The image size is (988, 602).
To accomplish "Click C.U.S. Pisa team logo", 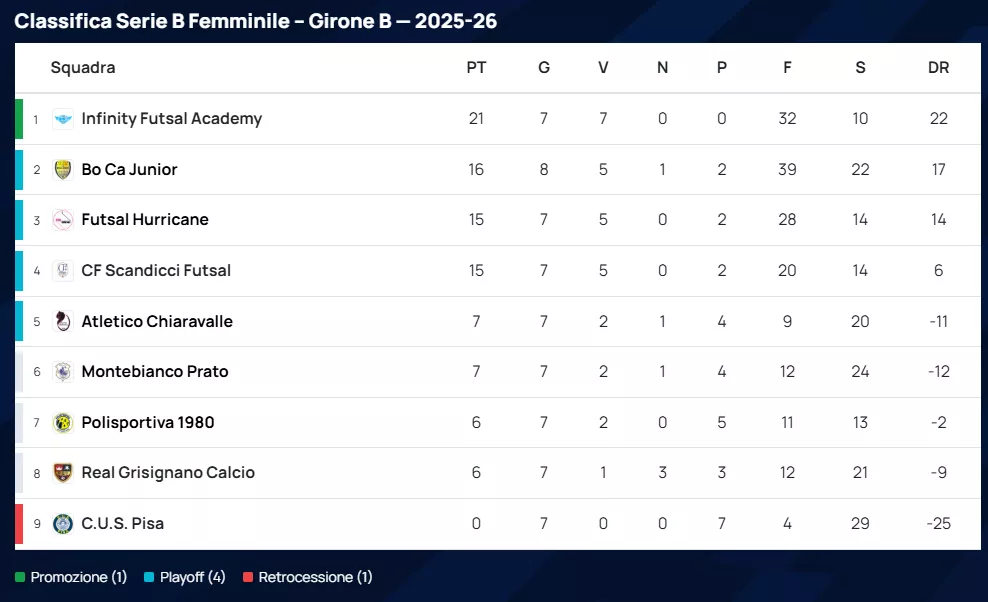I will (63, 524).
